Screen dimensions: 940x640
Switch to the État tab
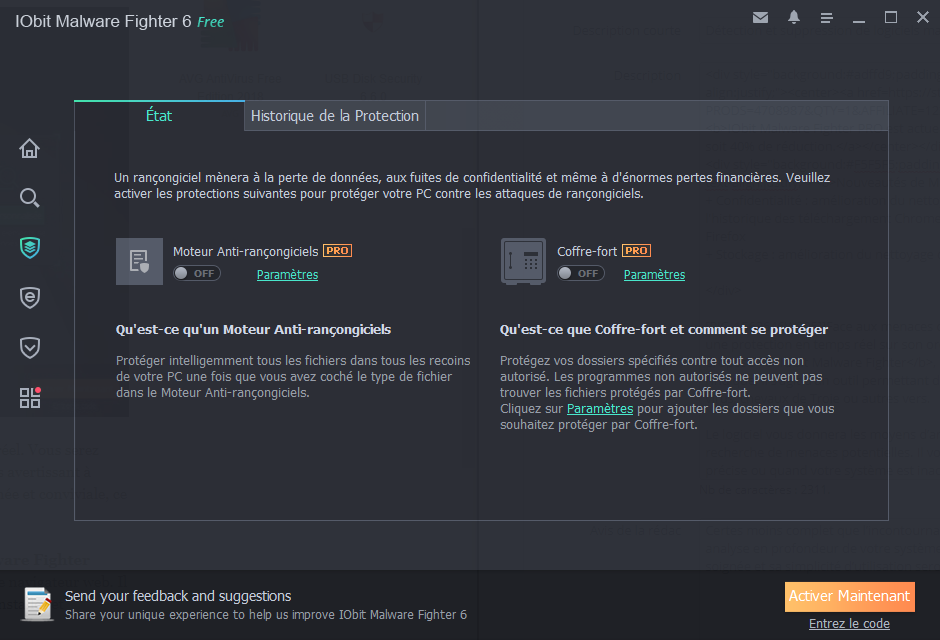(x=159, y=116)
